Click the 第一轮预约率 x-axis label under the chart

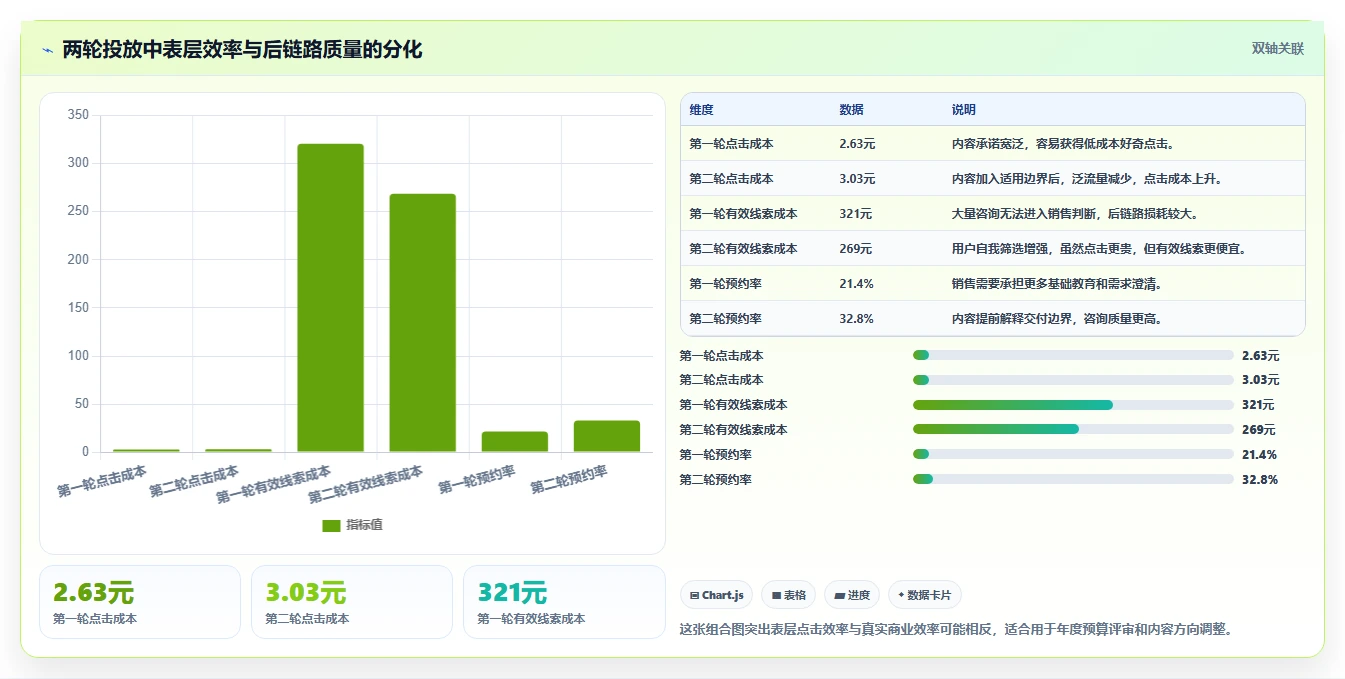[x=478, y=480]
